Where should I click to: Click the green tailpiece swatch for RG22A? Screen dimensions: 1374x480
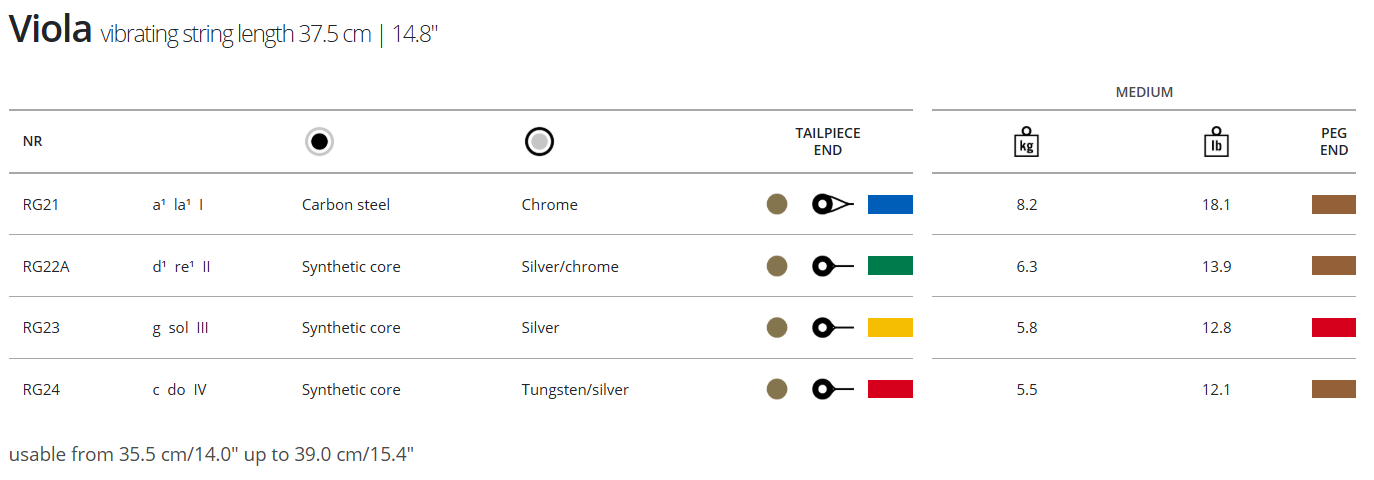pos(890,266)
